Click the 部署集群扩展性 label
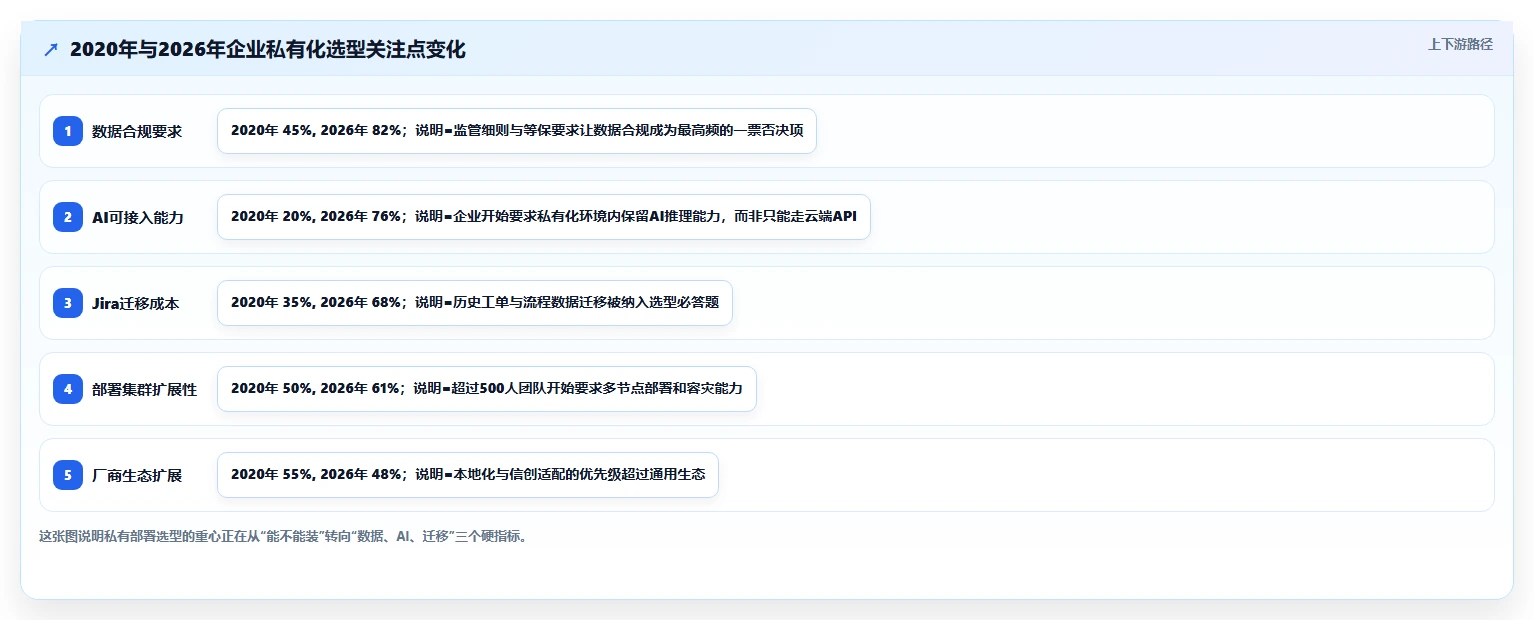 [x=145, y=389]
